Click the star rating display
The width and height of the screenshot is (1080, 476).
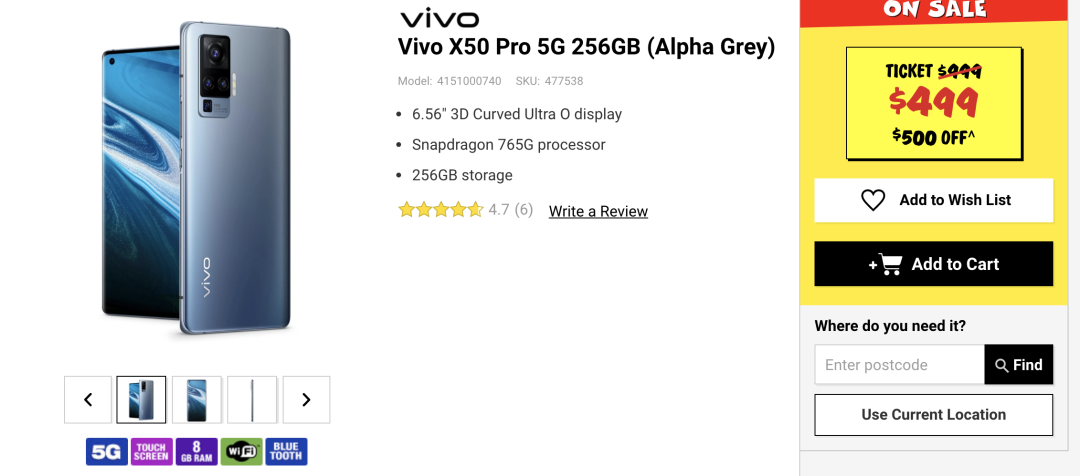pyautogui.click(x=440, y=210)
